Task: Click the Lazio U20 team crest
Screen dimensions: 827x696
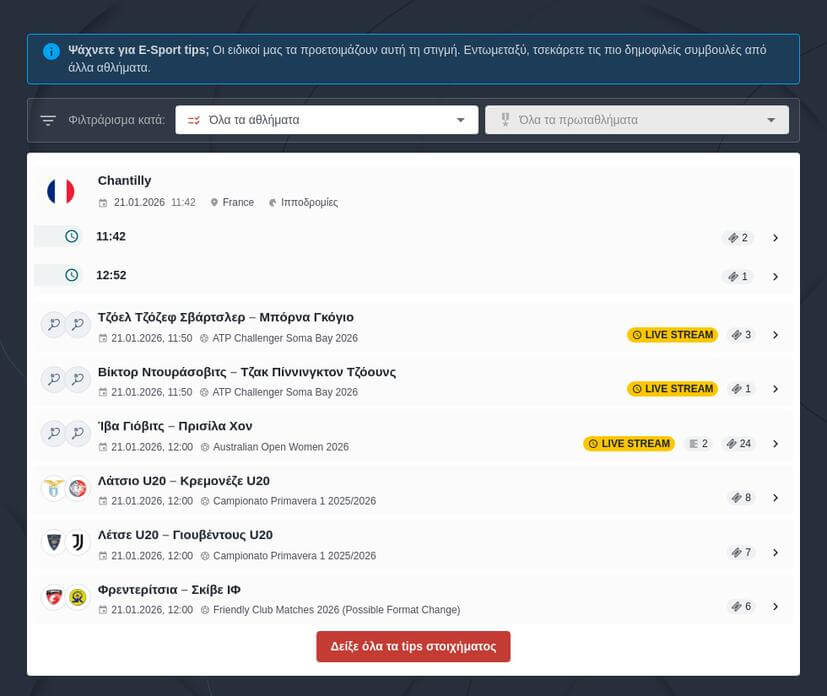Action: pyautogui.click(x=53, y=489)
